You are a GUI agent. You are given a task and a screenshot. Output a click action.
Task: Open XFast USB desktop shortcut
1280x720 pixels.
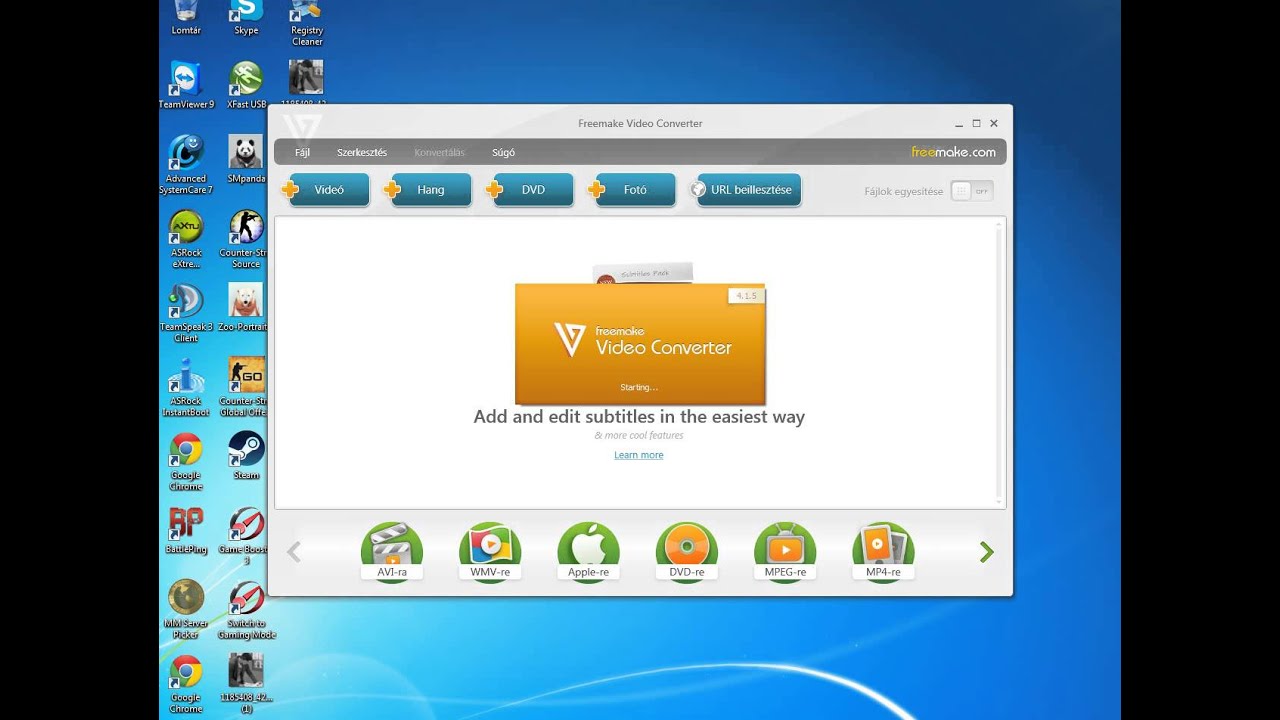246,85
